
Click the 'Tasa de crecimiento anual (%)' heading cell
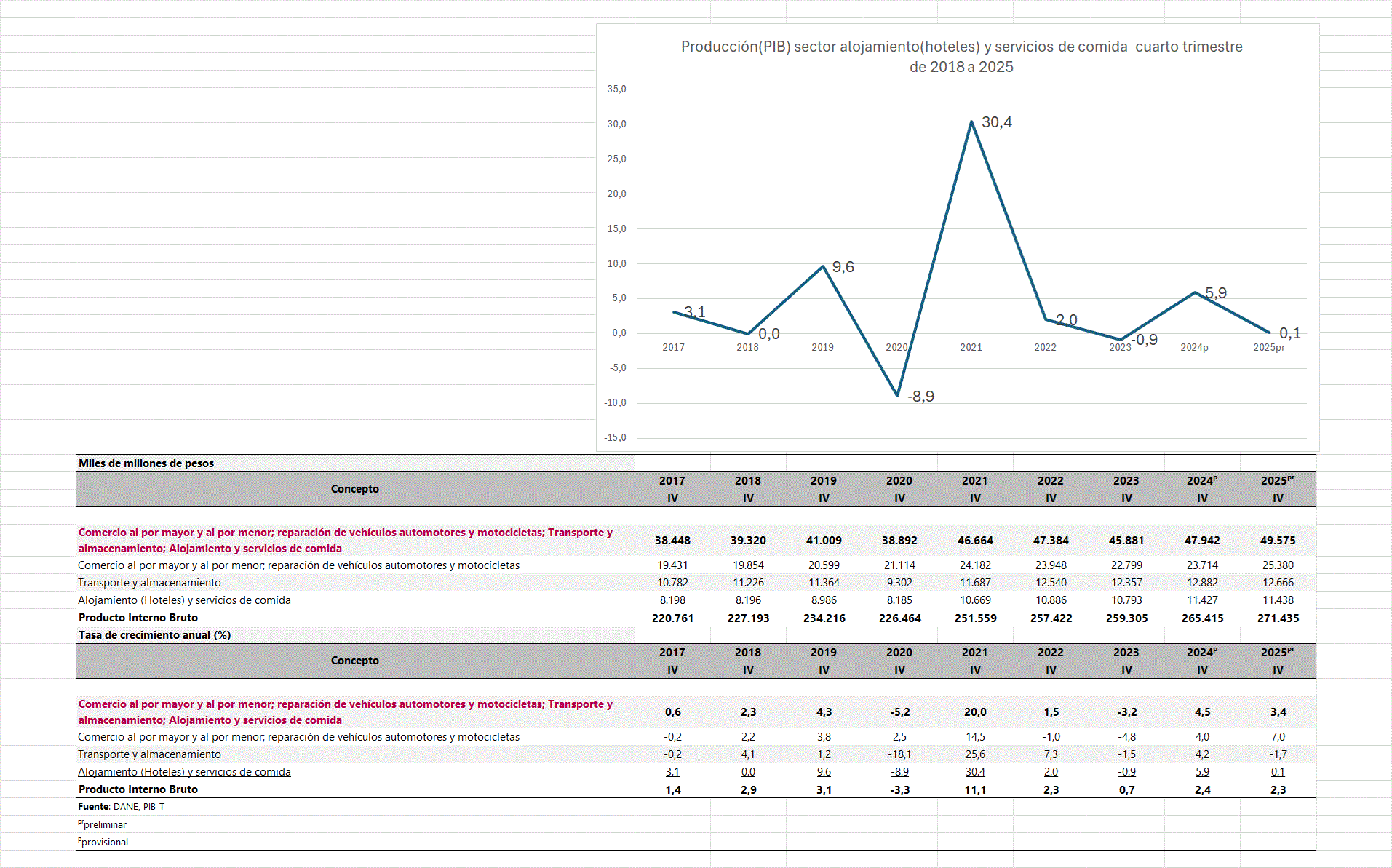(154, 635)
